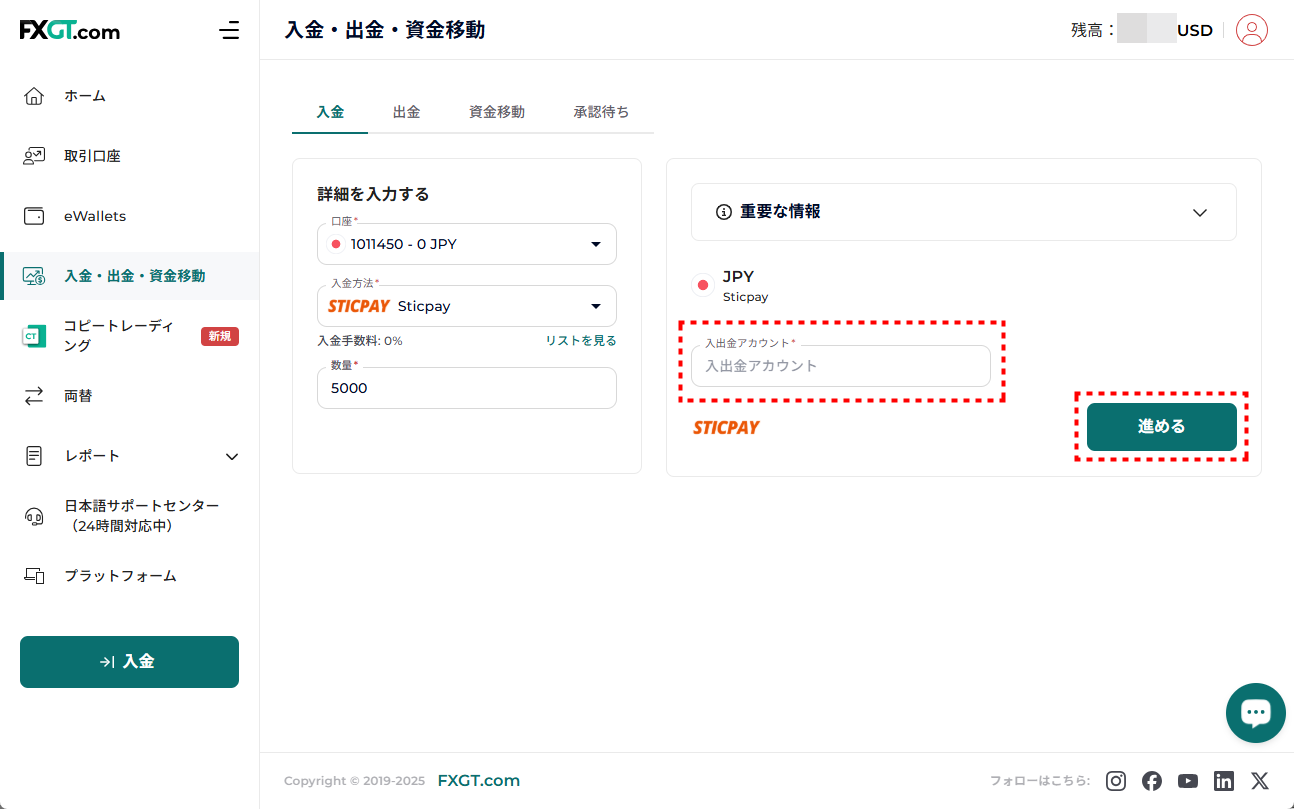Image resolution: width=1294 pixels, height=809 pixels.
Task: Open the 口座 account dropdown
Action: click(467, 244)
